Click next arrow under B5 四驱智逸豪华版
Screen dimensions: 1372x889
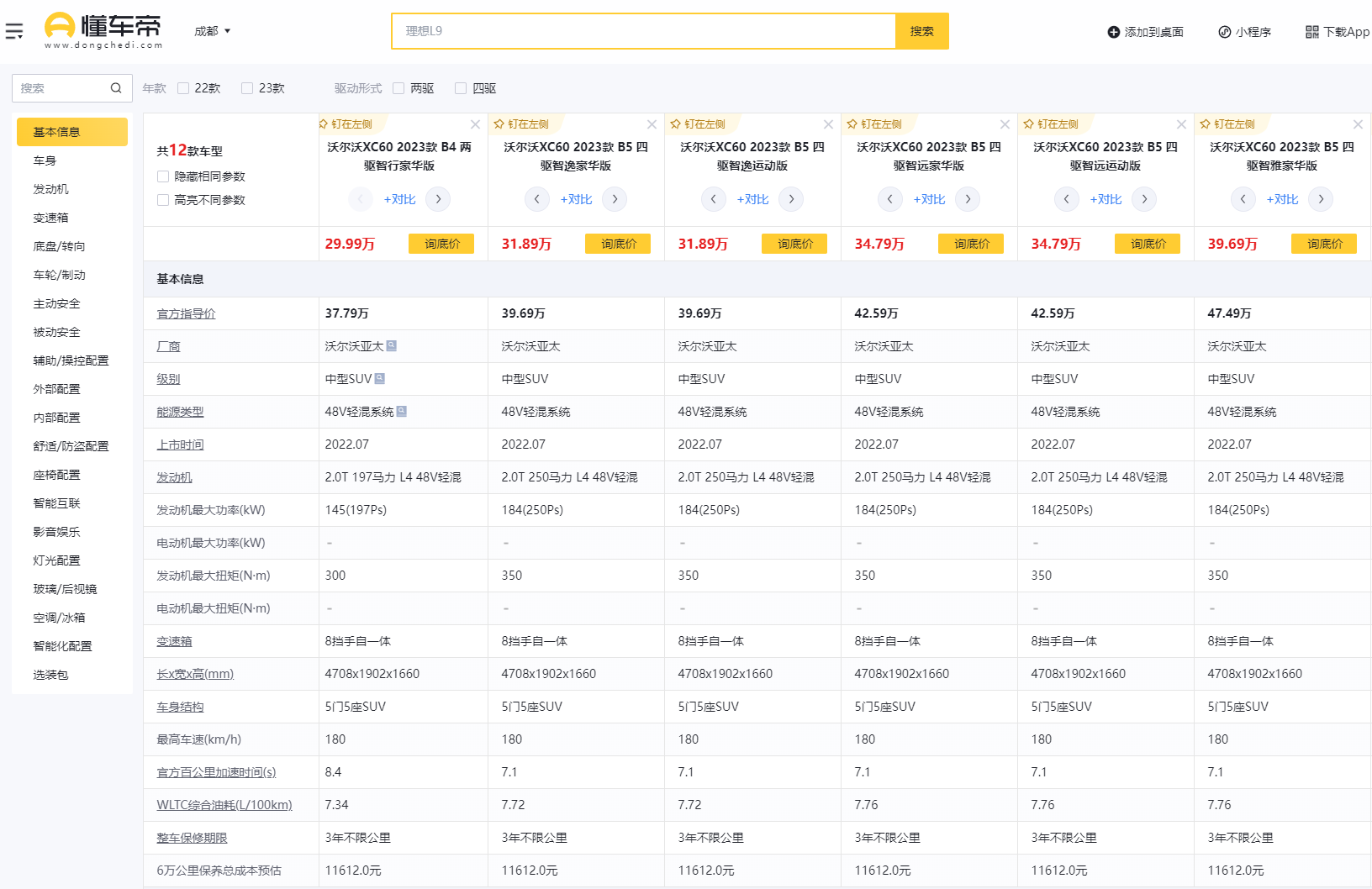click(615, 199)
